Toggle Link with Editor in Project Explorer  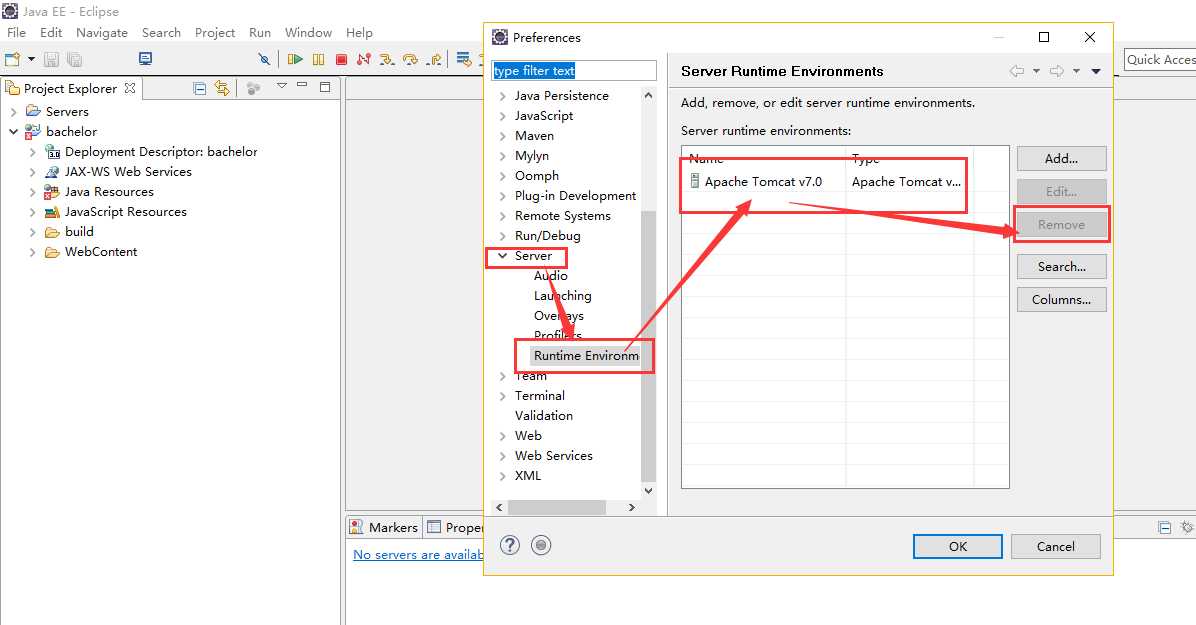(222, 88)
